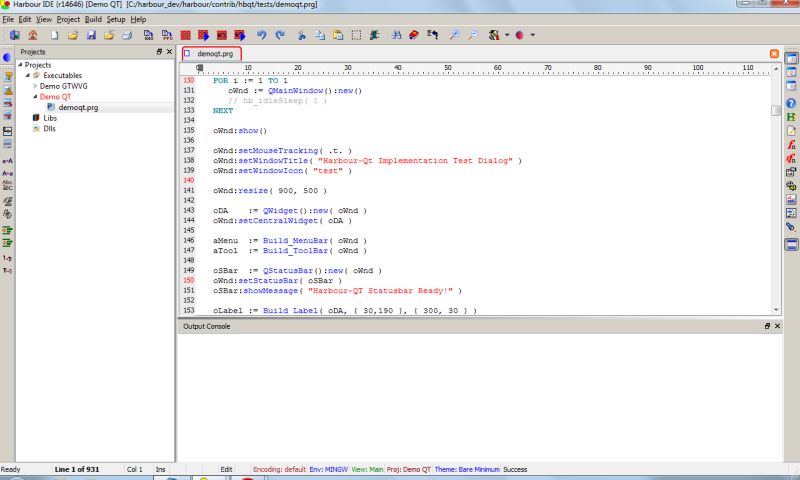Close the Projects panel
The image size is (800, 480).
pyautogui.click(x=170, y=51)
